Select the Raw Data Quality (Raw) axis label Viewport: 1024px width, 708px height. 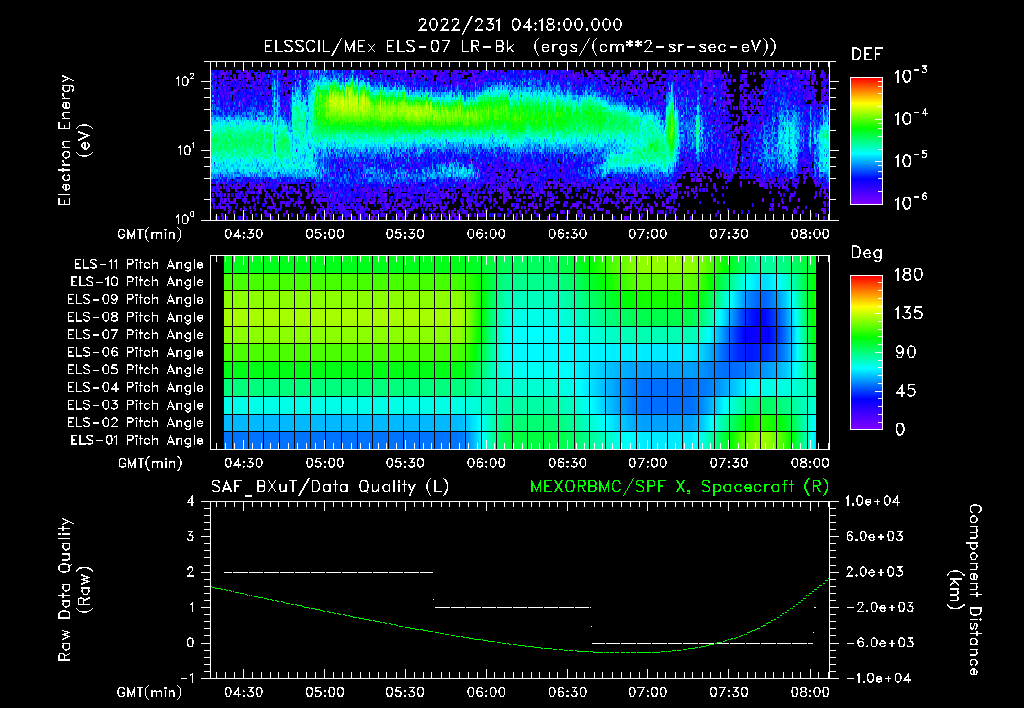pyautogui.click(x=74, y=590)
